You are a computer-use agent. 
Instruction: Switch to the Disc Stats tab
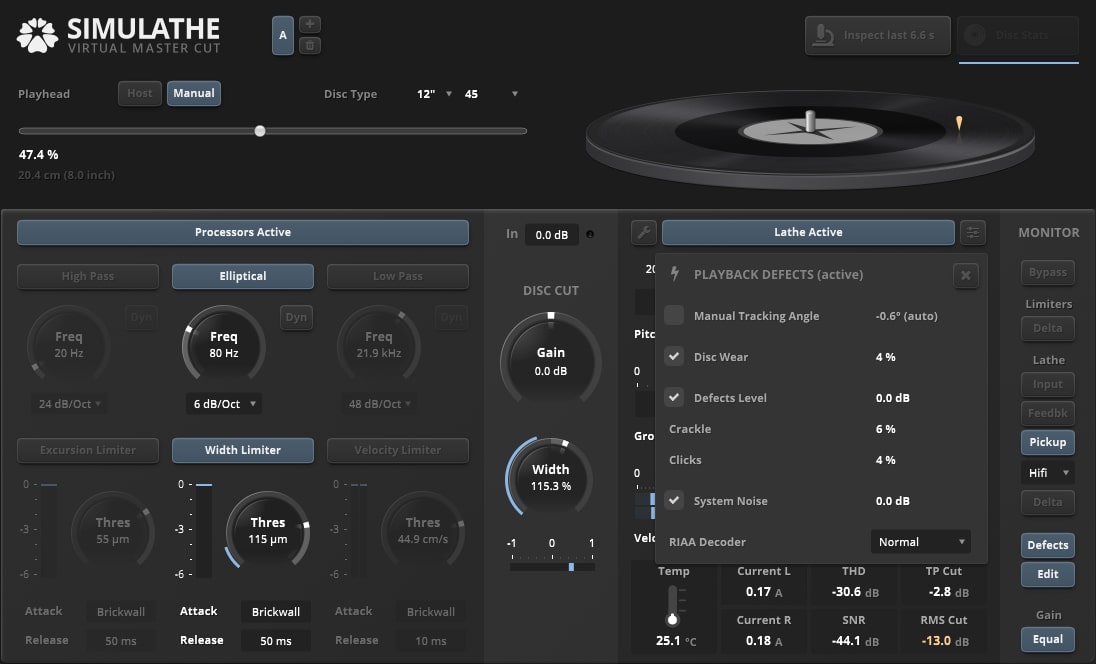coord(1018,35)
